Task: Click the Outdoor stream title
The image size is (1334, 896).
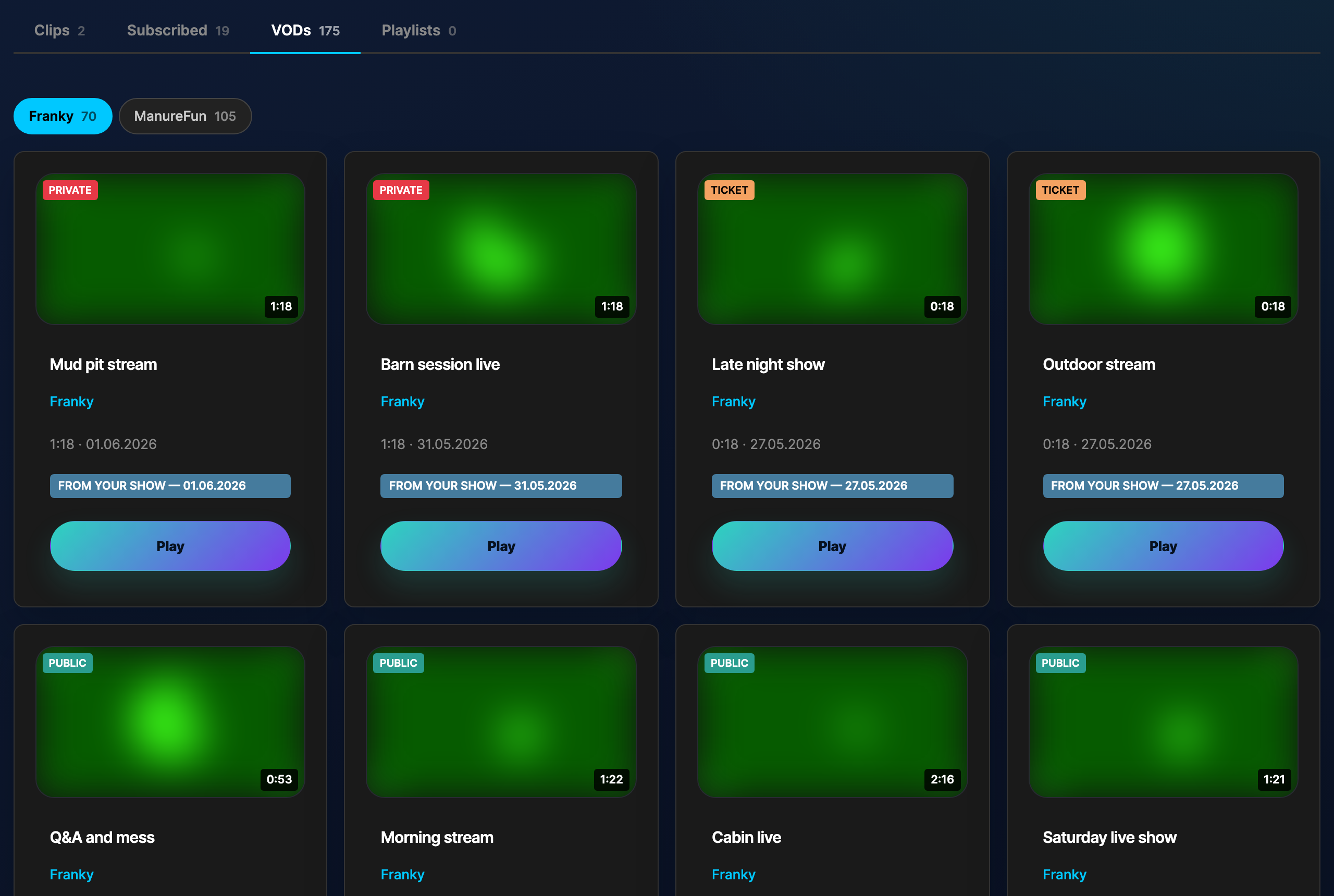Action: (x=1098, y=365)
